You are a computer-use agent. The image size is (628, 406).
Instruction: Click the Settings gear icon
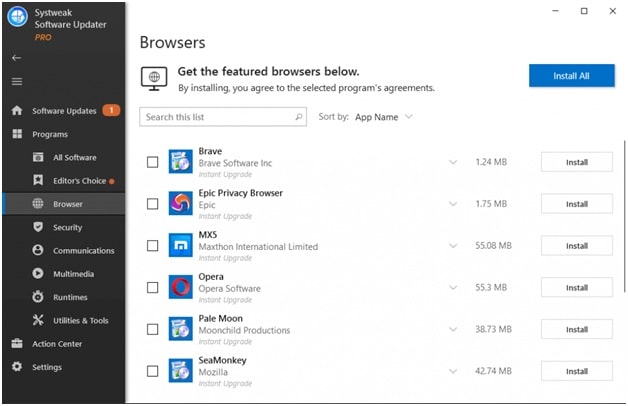pyautogui.click(x=17, y=366)
